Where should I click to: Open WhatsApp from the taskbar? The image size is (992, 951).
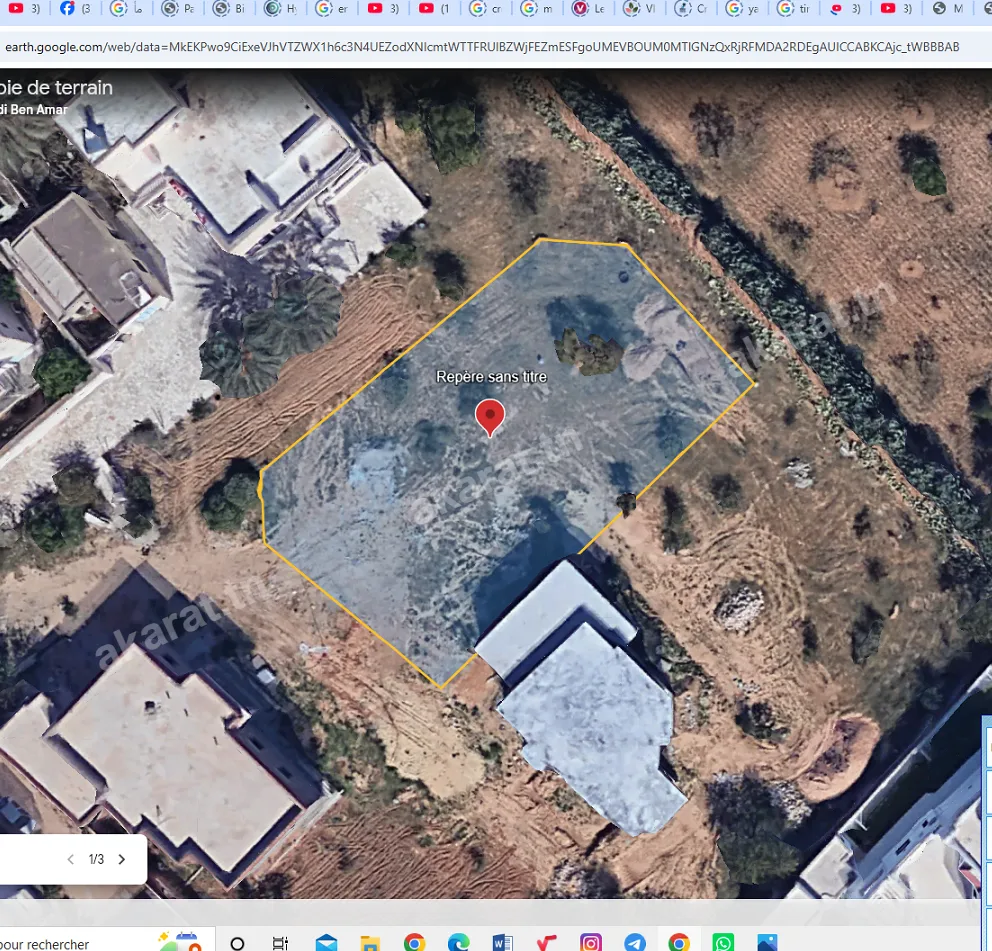[723, 943]
